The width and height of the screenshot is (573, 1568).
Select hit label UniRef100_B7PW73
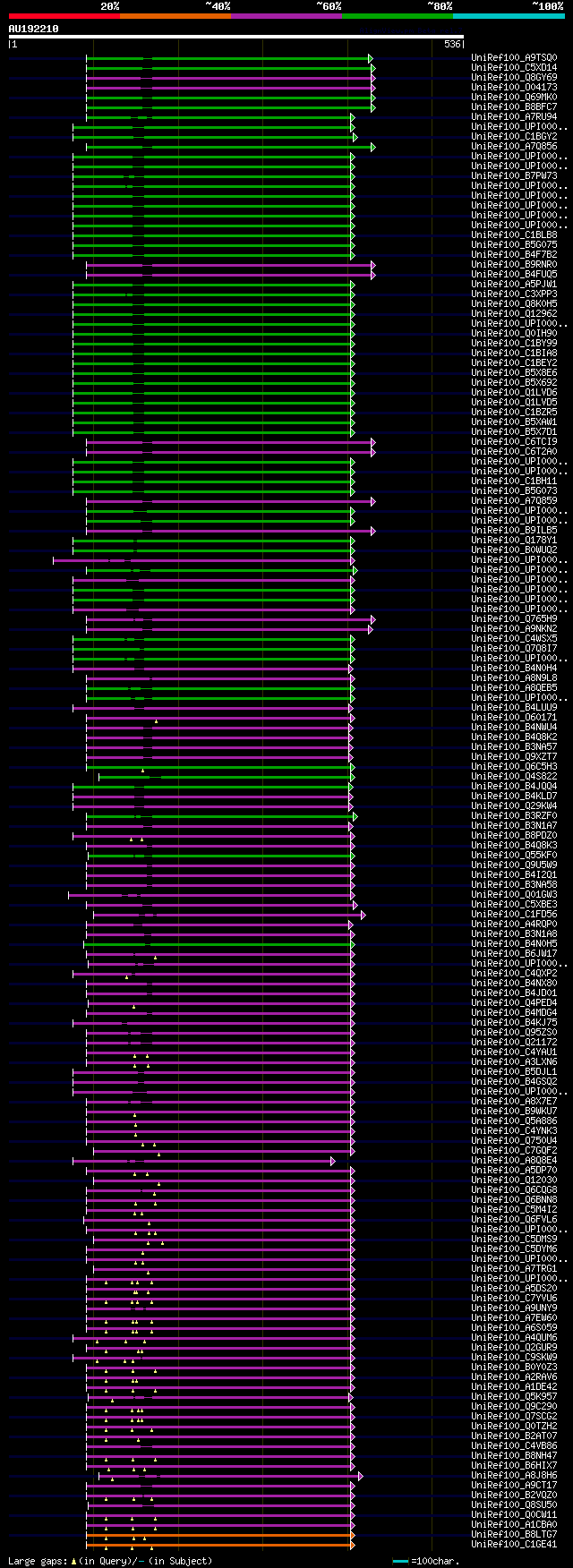[x=514, y=176]
